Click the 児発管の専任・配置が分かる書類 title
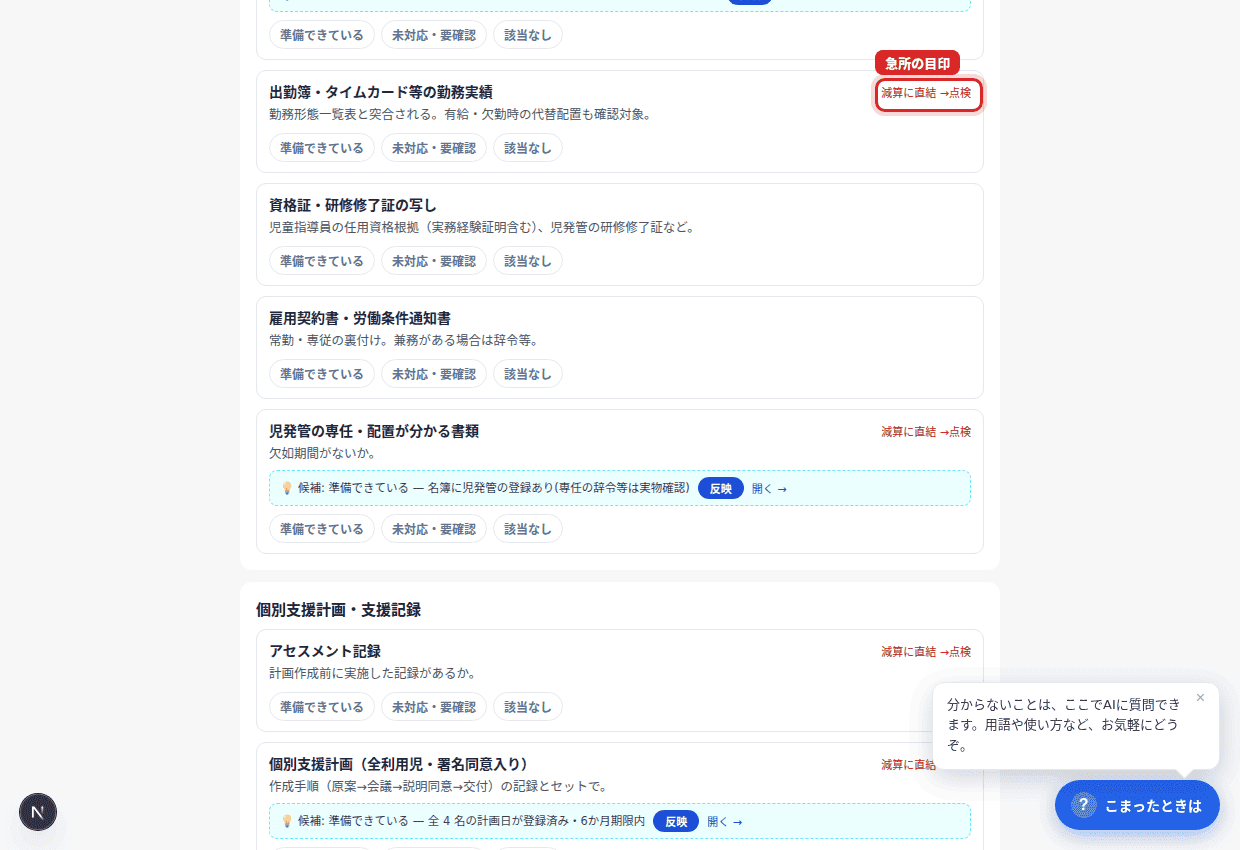Viewport: 1240px width, 850px height. (374, 431)
